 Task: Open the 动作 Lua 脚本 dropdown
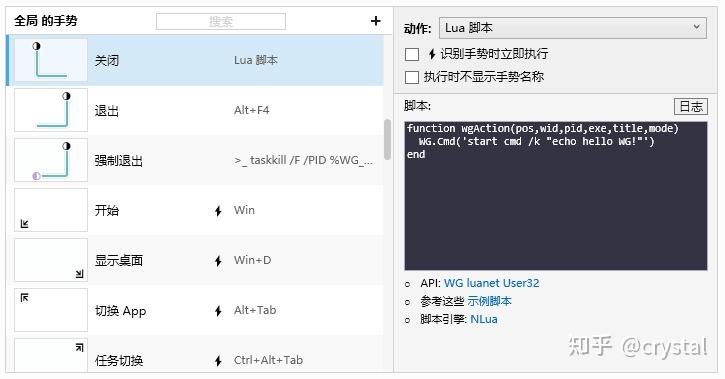572,28
